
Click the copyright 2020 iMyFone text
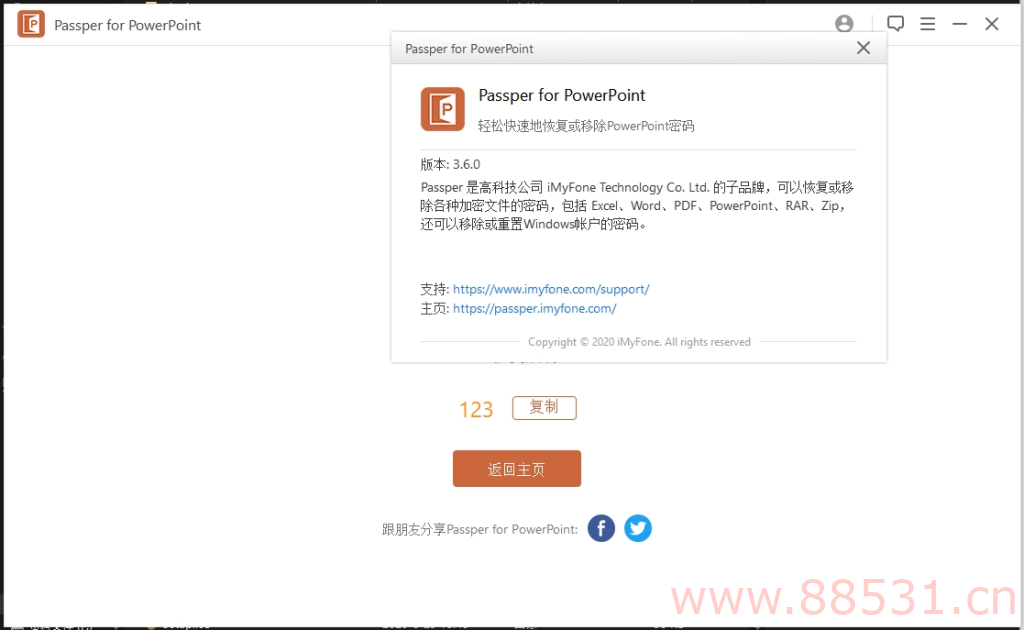pos(639,341)
